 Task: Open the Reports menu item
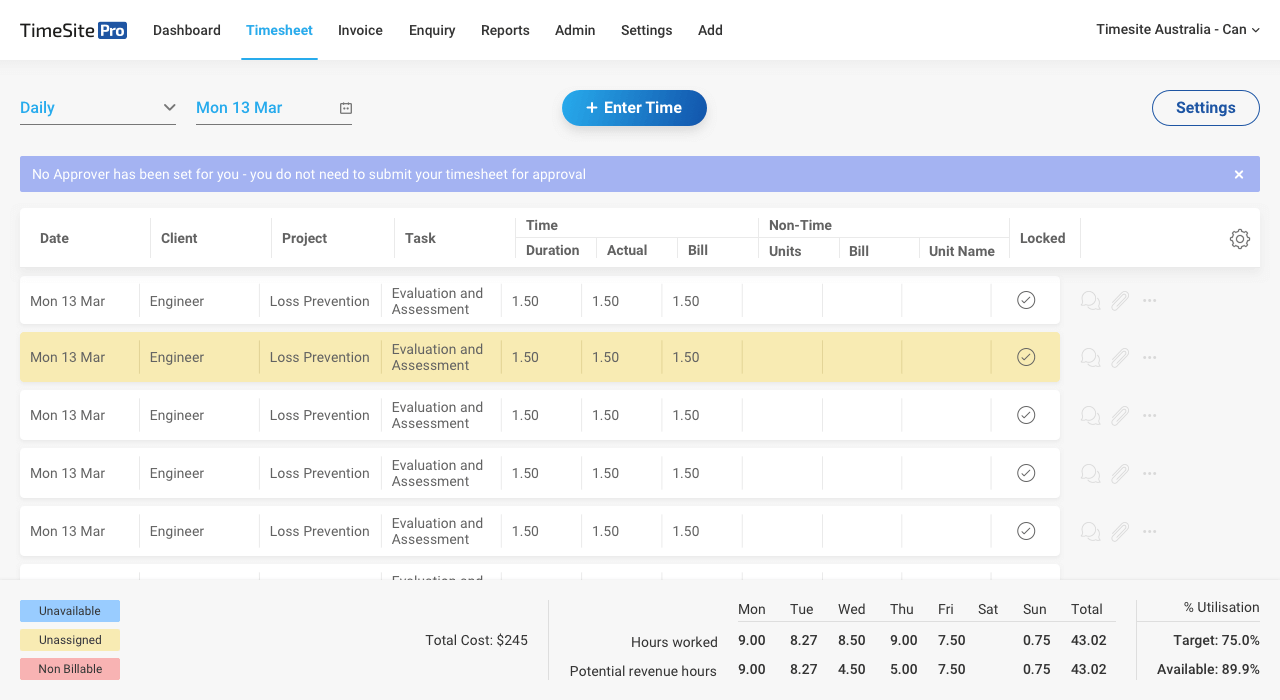[x=505, y=30]
